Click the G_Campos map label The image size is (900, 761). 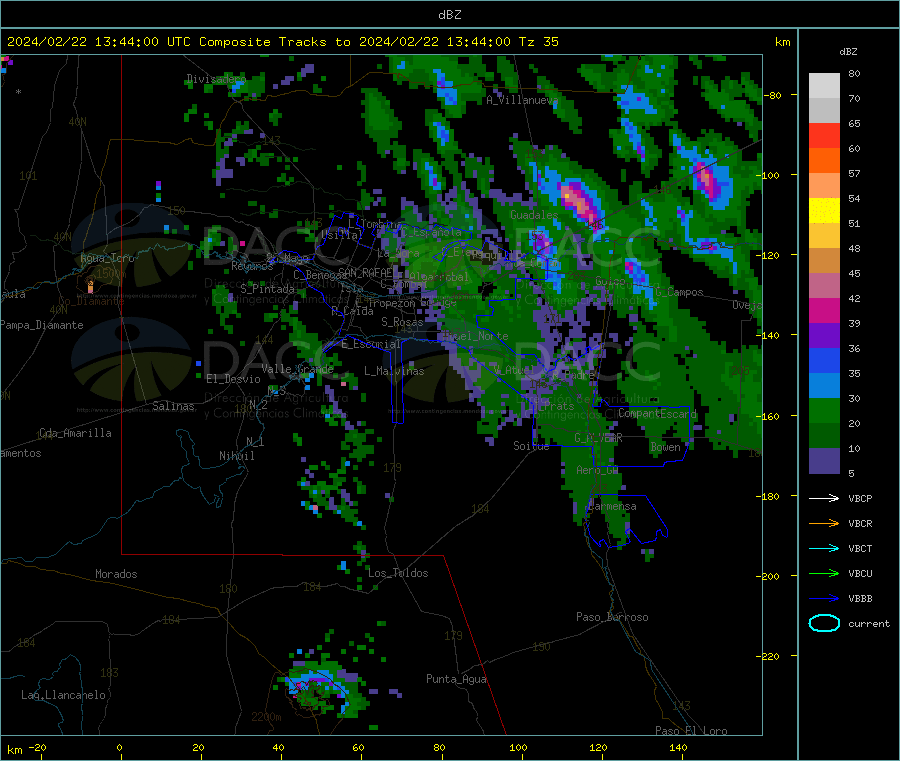tap(679, 292)
